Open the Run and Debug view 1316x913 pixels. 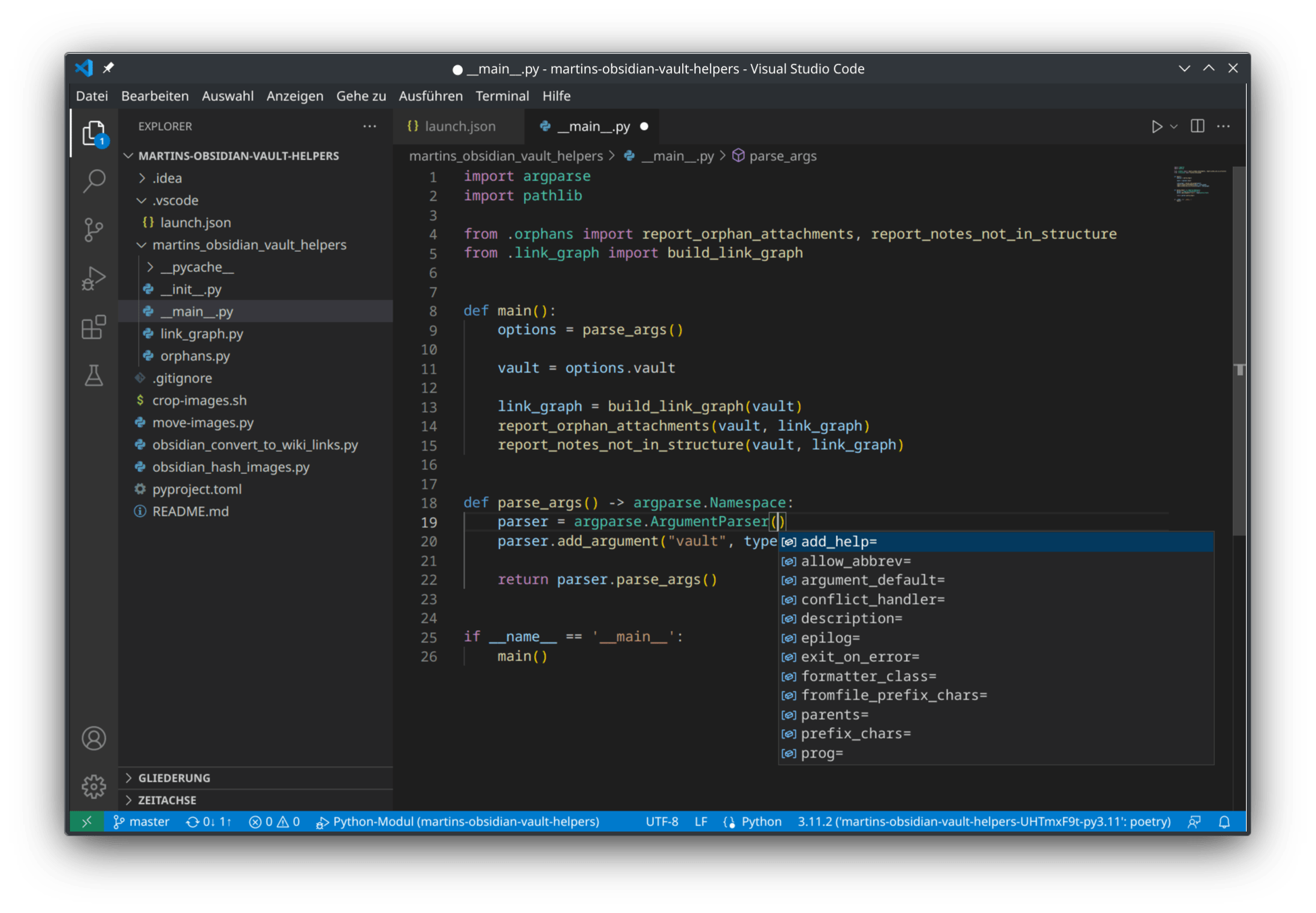94,277
